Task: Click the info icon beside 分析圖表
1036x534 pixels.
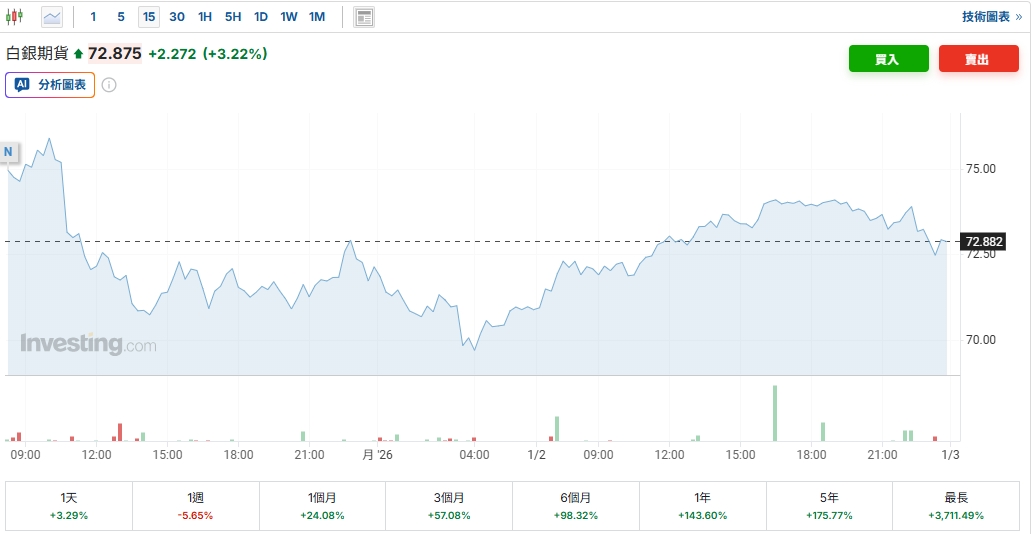Action: 109,85
